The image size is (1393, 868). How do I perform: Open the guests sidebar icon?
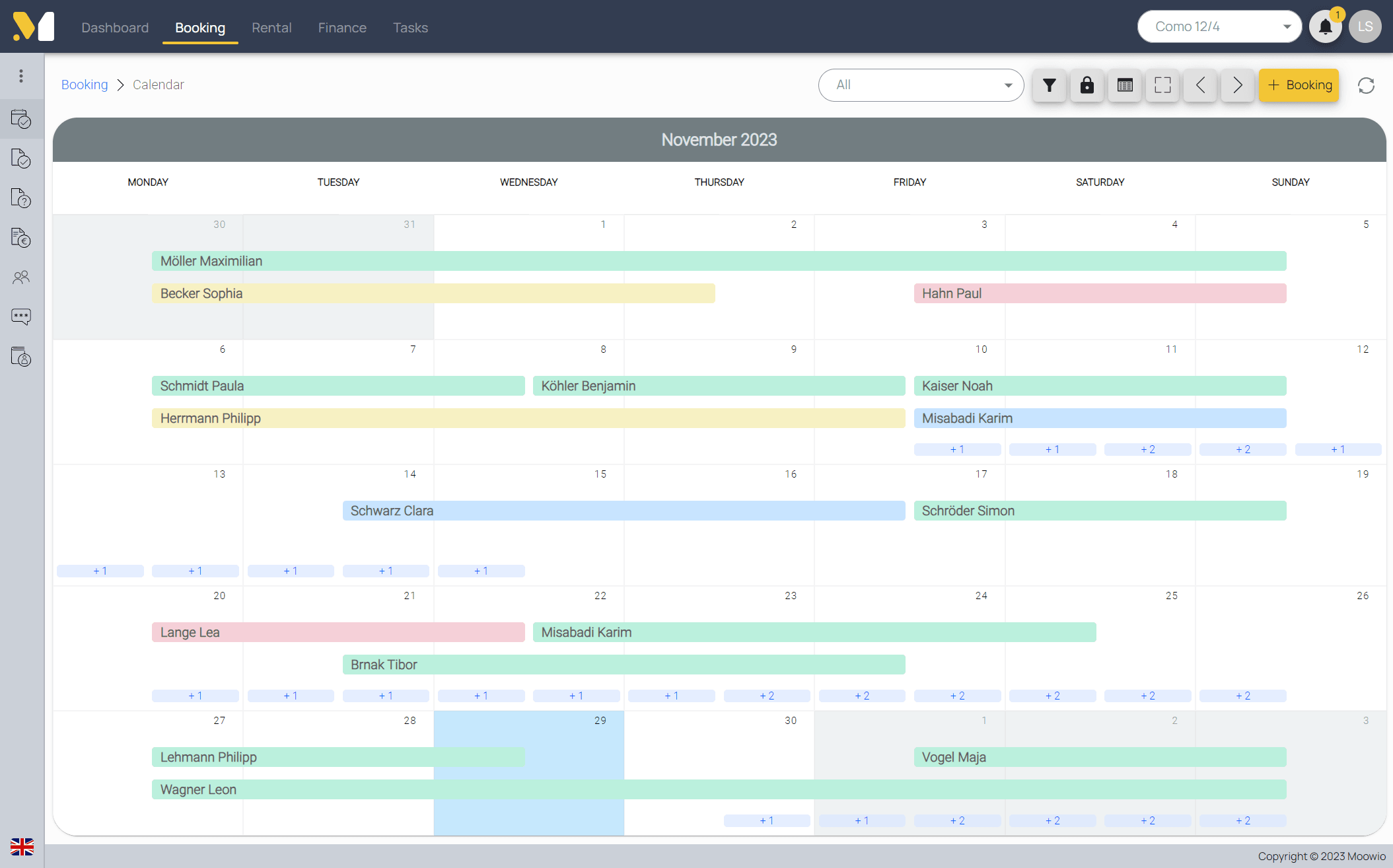(x=21, y=277)
